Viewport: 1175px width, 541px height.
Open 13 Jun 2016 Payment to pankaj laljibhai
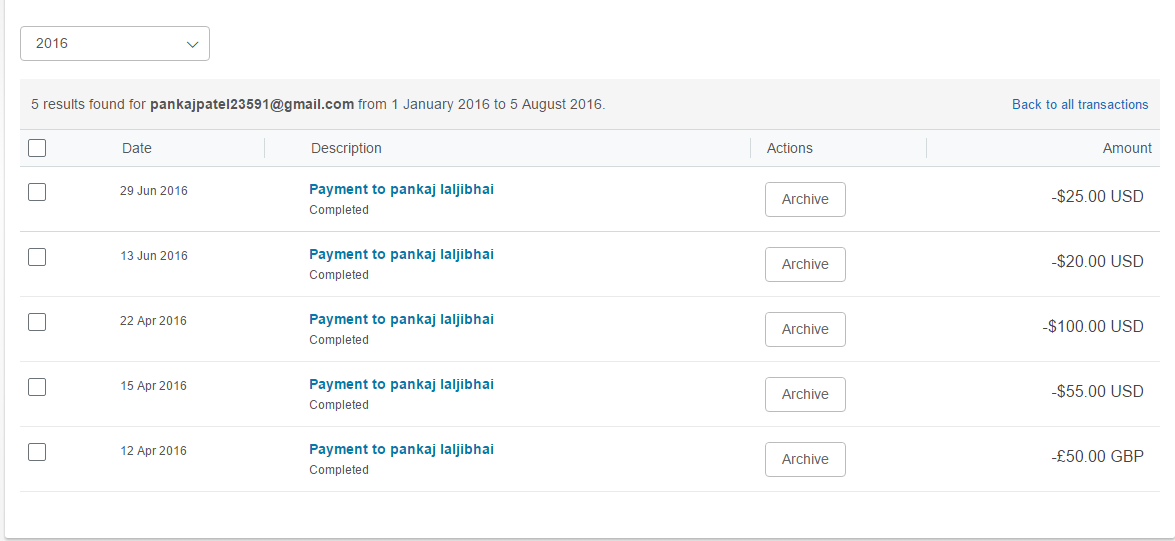(401, 254)
